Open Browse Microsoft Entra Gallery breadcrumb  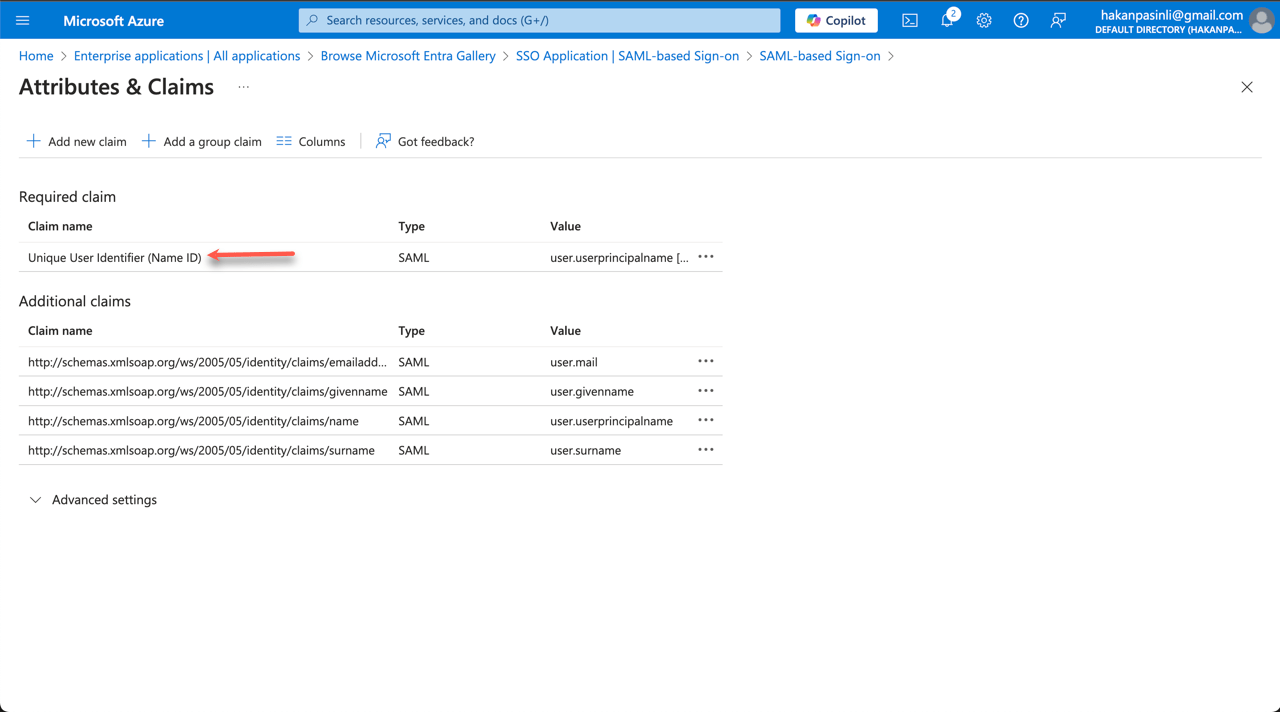tap(407, 56)
